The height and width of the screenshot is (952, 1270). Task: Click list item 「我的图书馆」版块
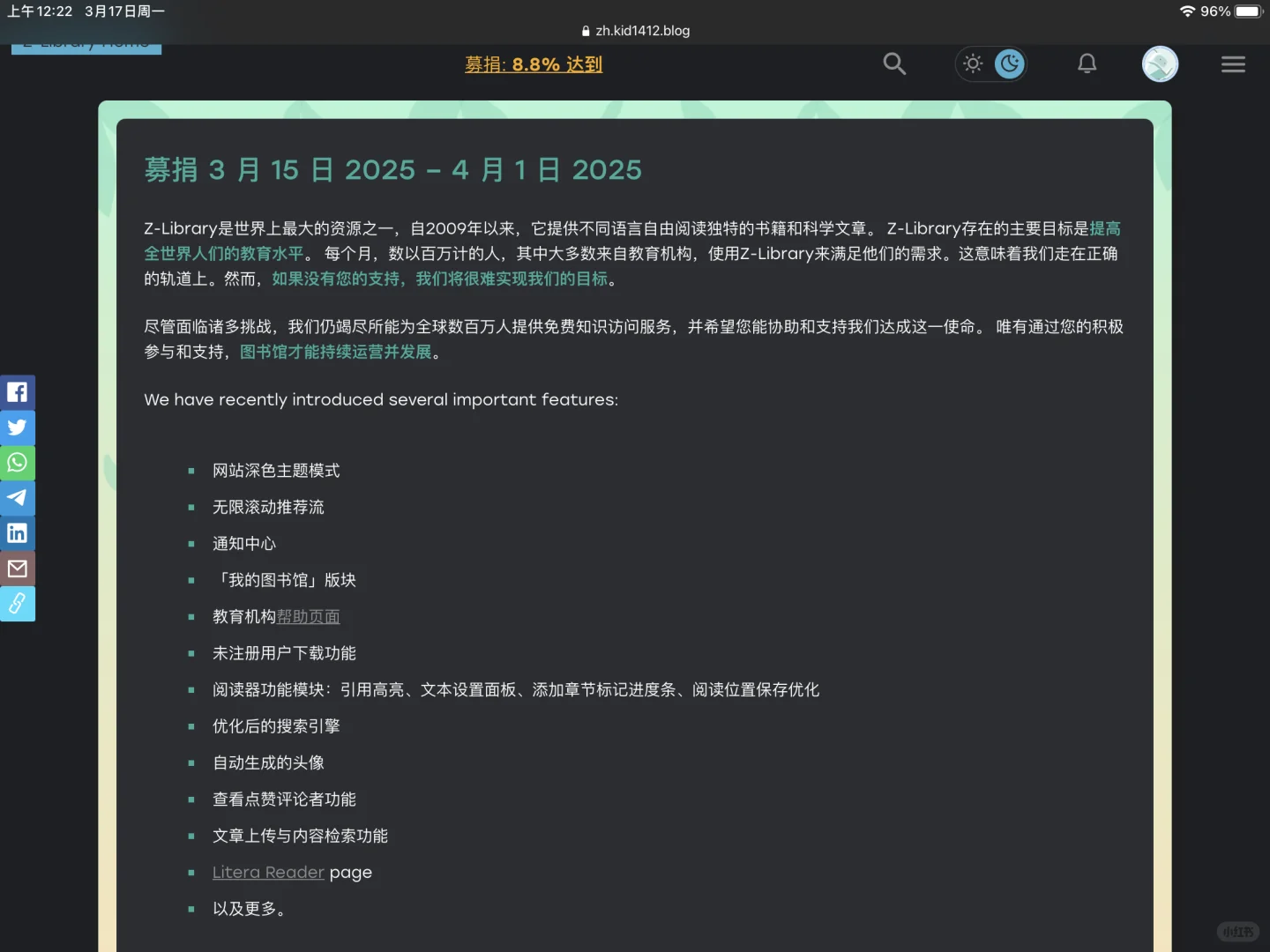point(284,580)
